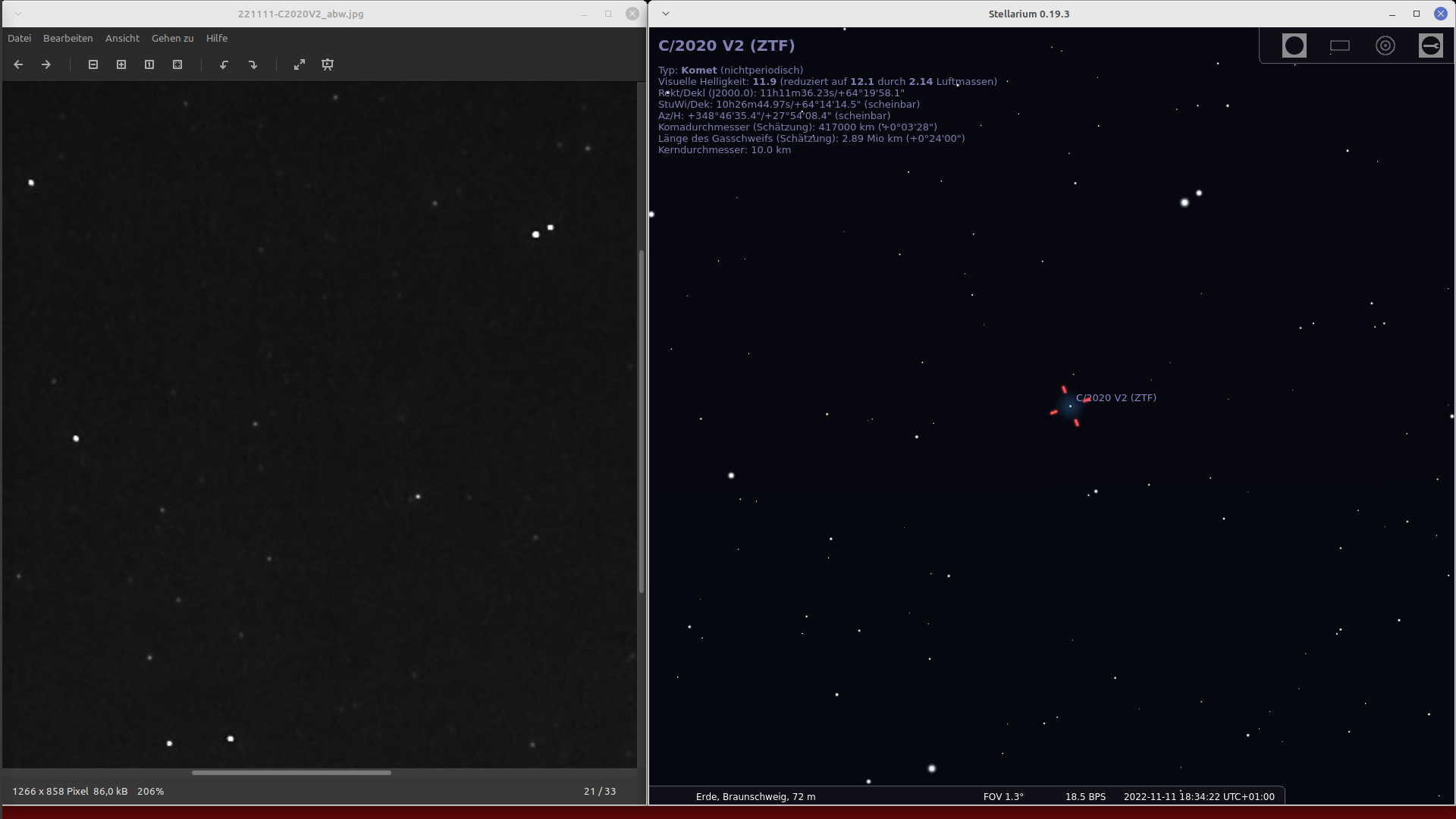The width and height of the screenshot is (1456, 819).
Task: Open the Datei menu
Action: pyautogui.click(x=20, y=38)
